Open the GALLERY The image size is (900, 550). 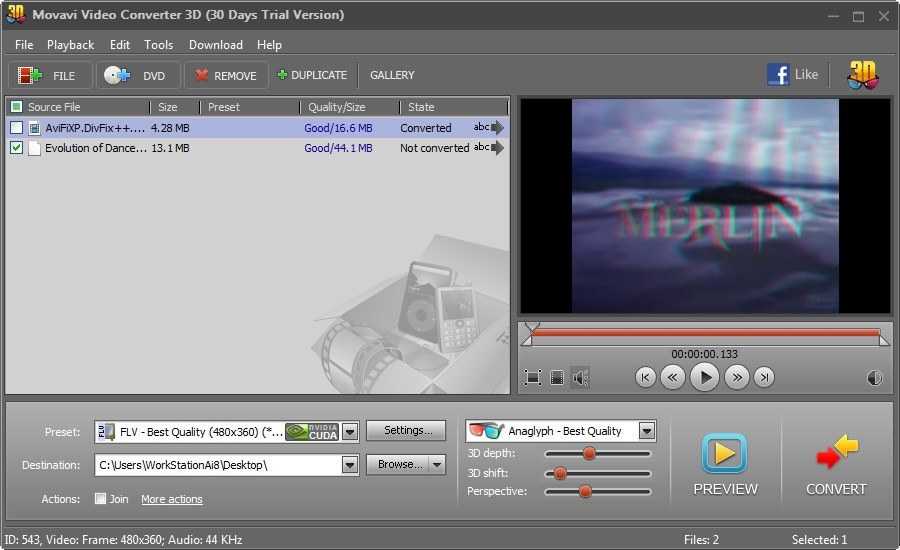392,75
